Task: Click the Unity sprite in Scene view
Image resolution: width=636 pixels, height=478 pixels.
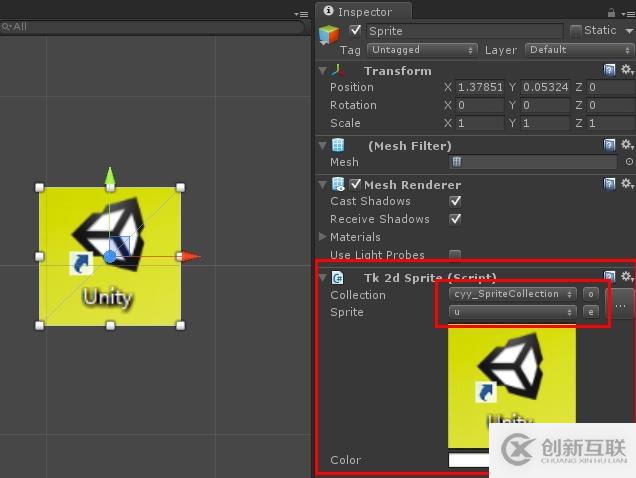Action: pos(110,256)
